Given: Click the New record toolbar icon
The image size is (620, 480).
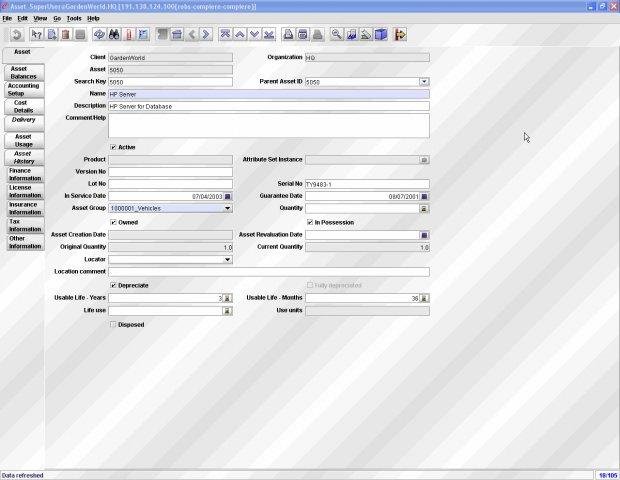Looking at the screenshot, I should (x=52, y=34).
